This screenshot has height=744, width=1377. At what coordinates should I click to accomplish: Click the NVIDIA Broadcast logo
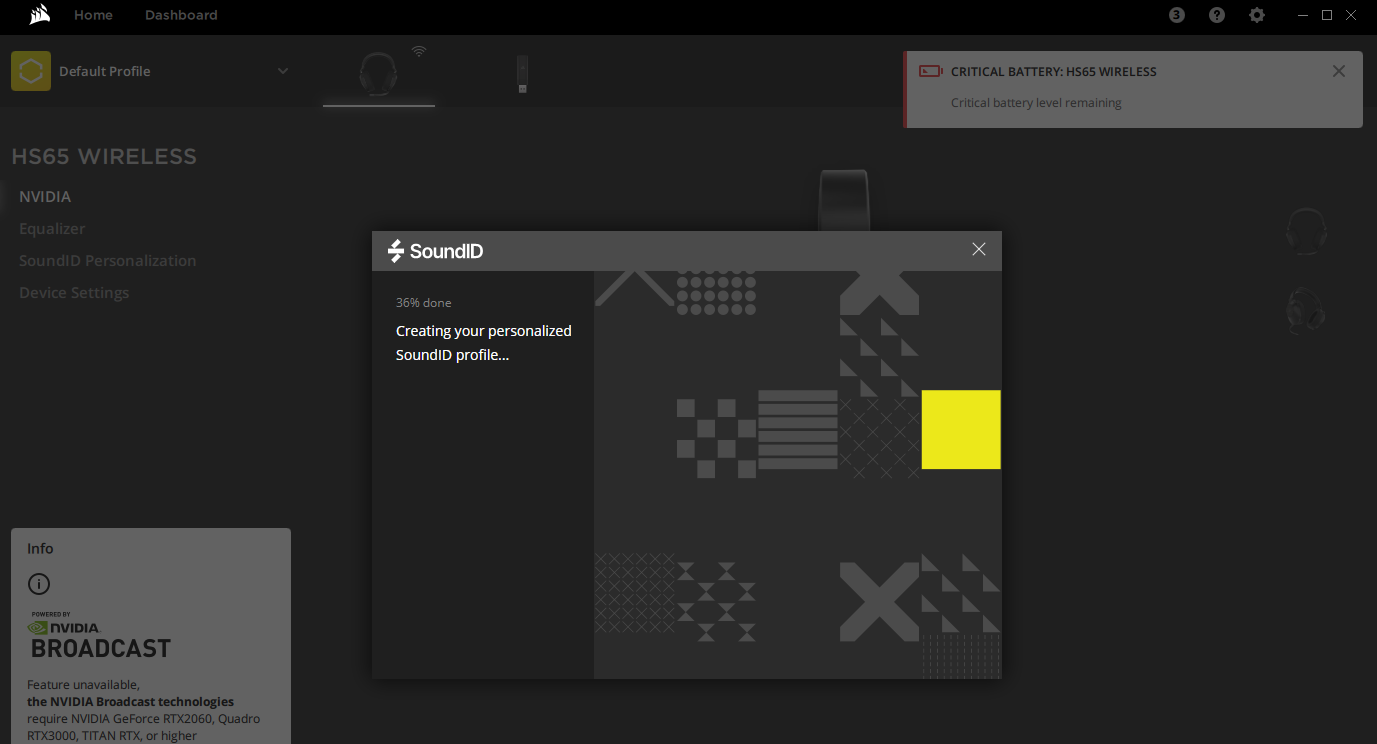point(99,636)
